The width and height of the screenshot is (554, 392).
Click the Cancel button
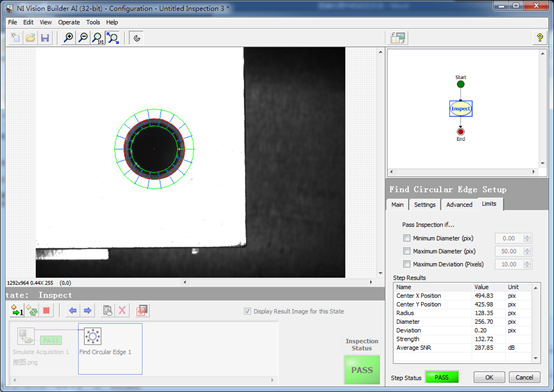[524, 378]
